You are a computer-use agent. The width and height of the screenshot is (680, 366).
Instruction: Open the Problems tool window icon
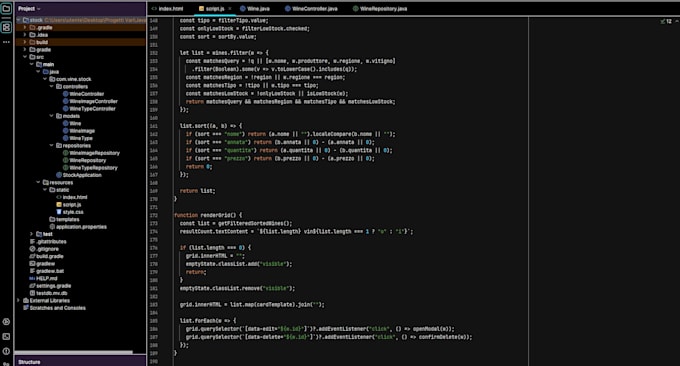[x=6, y=351]
